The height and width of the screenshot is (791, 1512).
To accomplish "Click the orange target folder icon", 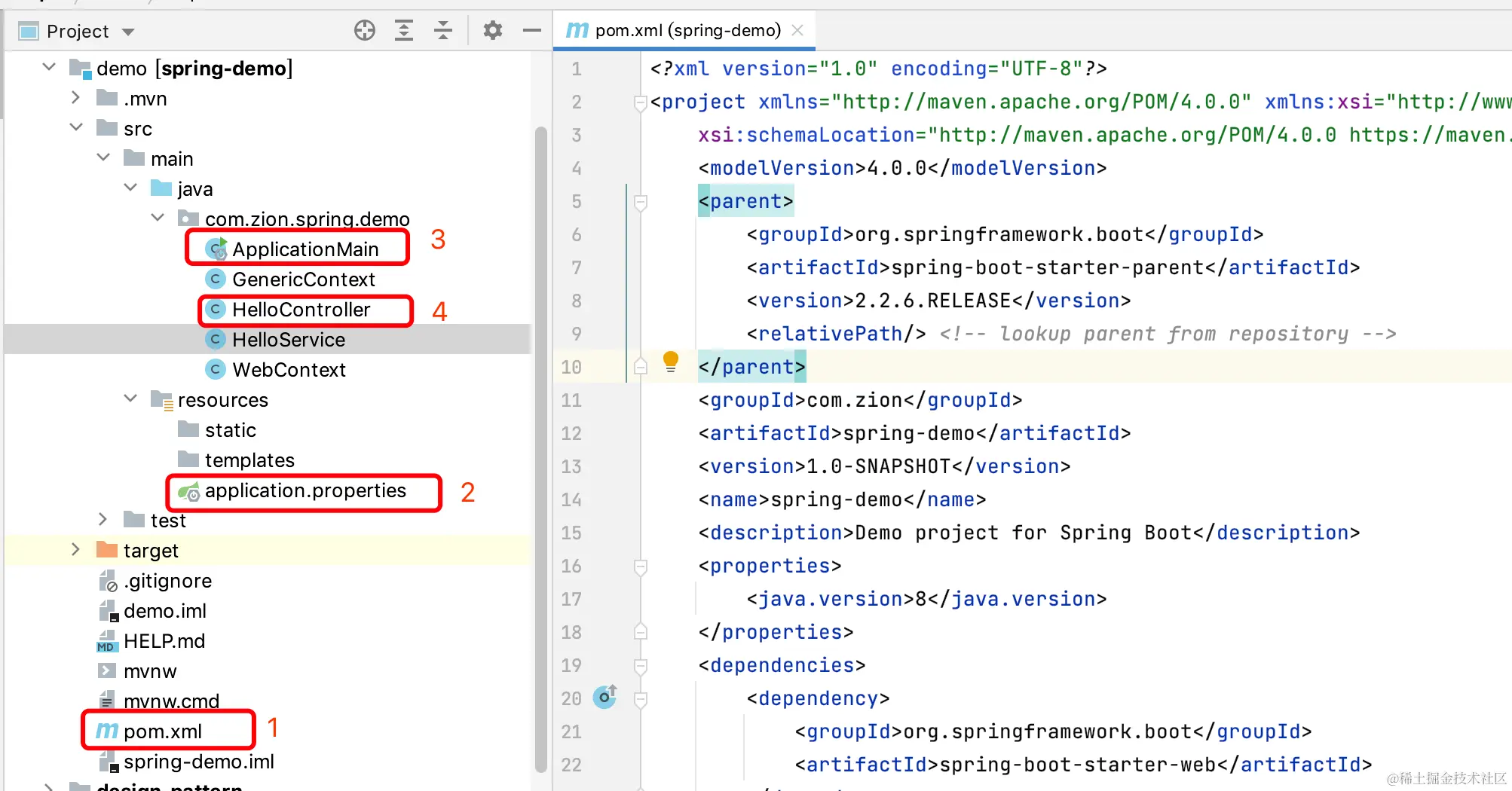I will [x=107, y=550].
